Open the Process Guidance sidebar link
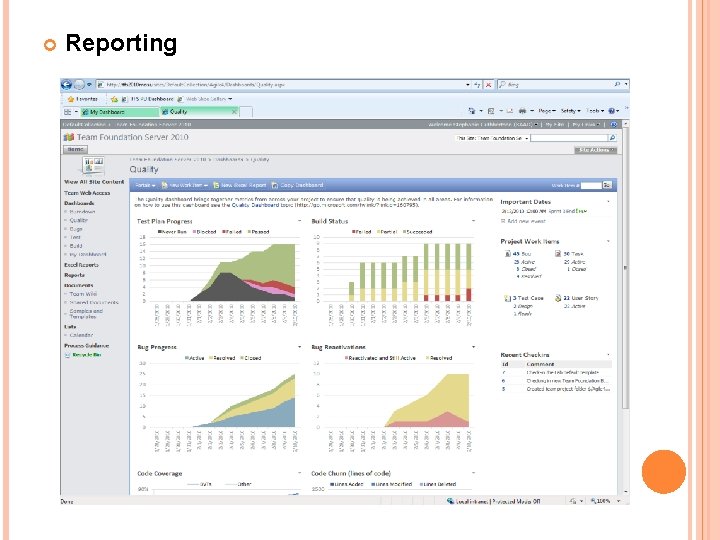This screenshot has width=720, height=540. [87, 346]
